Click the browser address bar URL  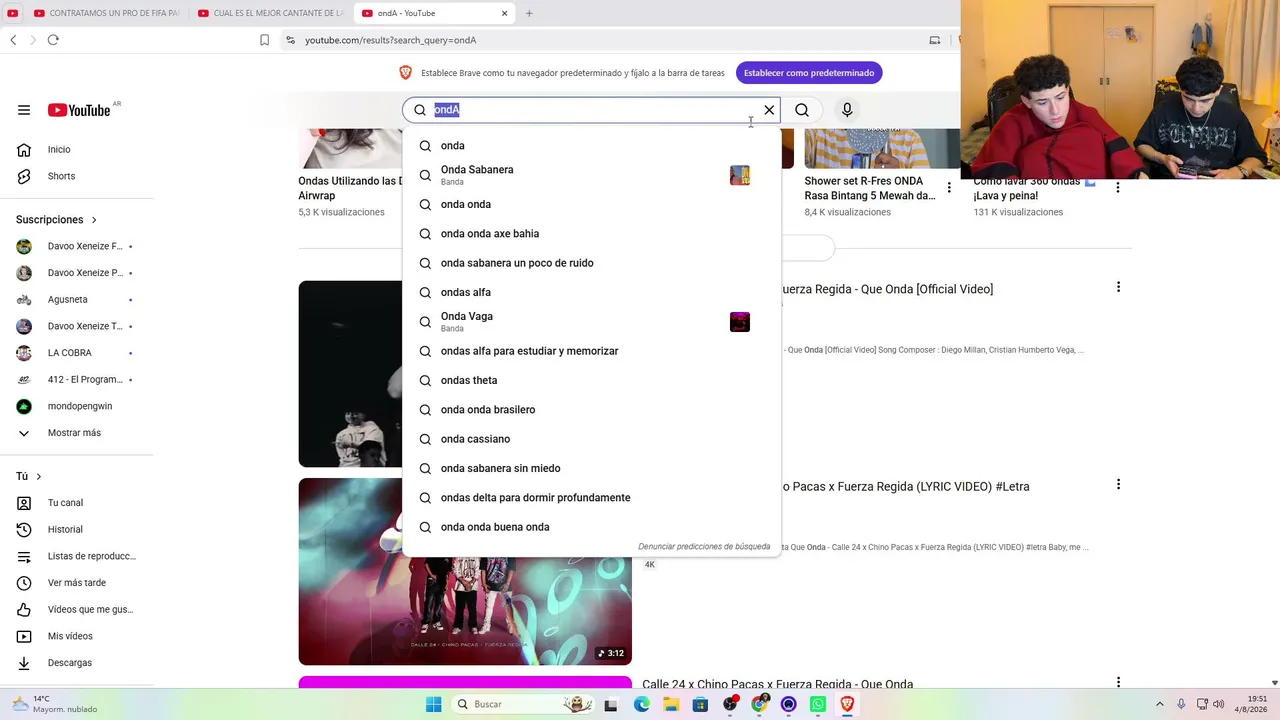coord(390,40)
